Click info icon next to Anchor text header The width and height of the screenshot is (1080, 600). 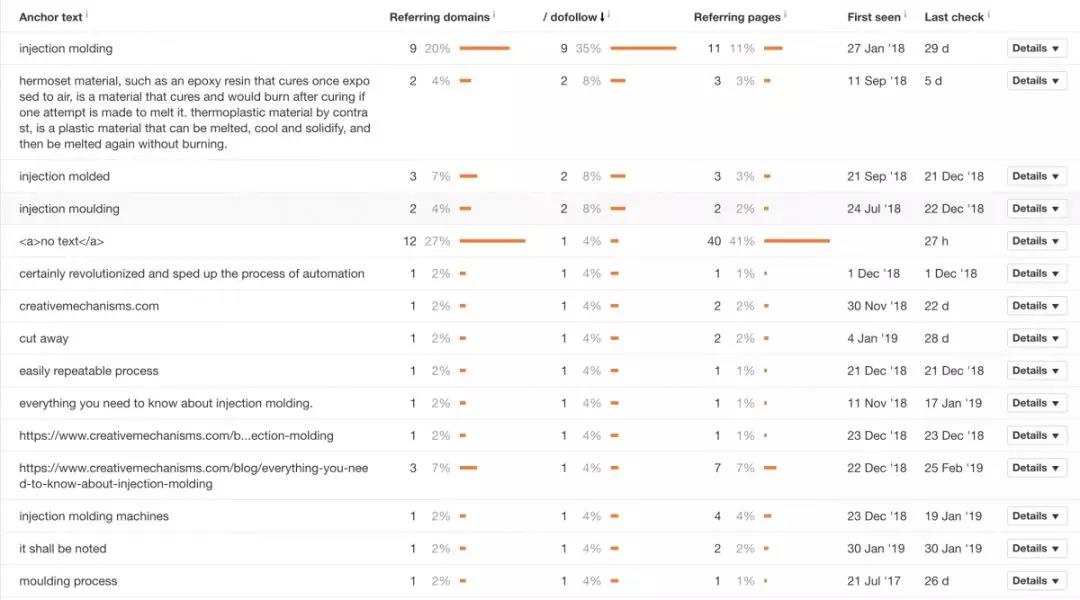pos(87,15)
